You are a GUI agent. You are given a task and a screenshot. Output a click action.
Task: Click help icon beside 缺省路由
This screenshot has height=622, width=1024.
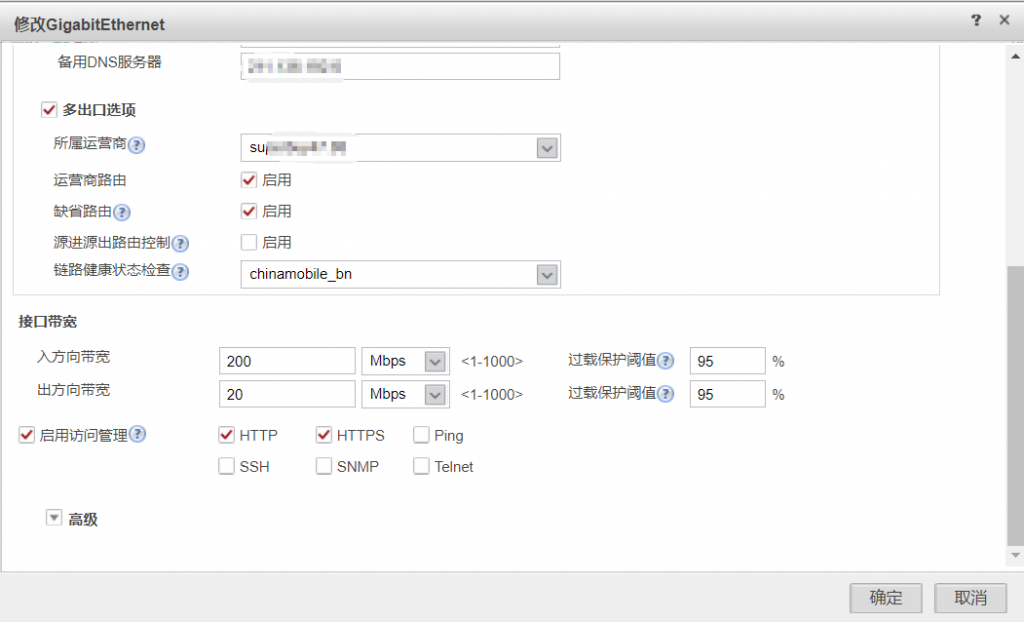122,212
